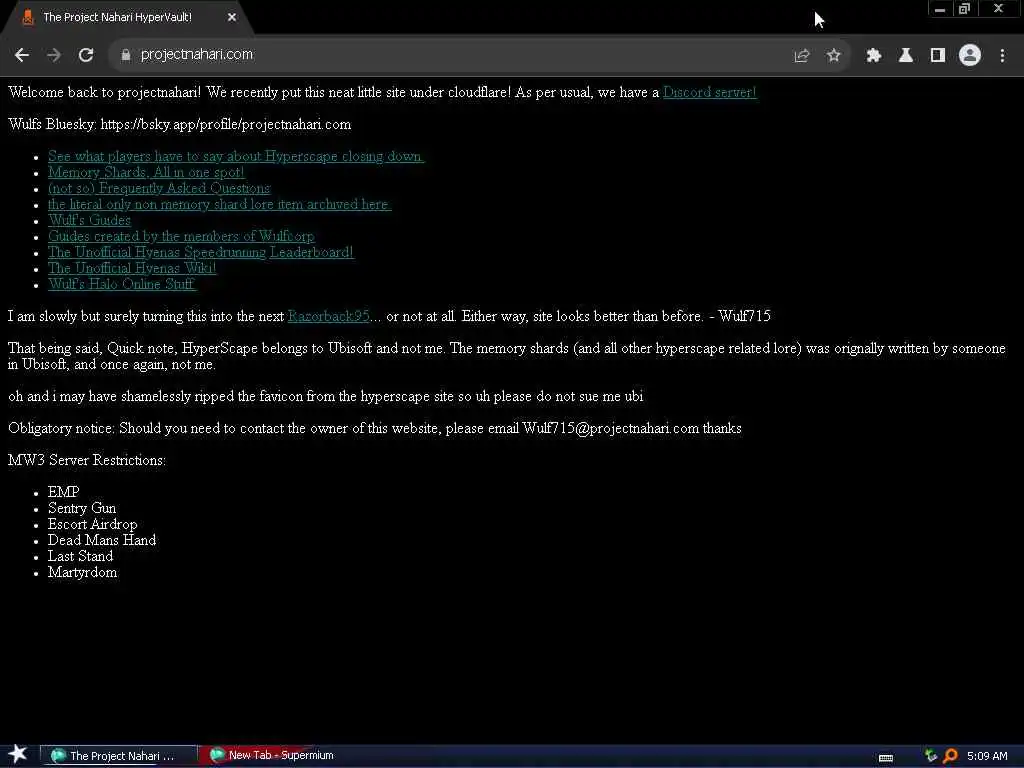Click the Sentry Gun list item
This screenshot has width=1024, height=768.
coord(82,508)
